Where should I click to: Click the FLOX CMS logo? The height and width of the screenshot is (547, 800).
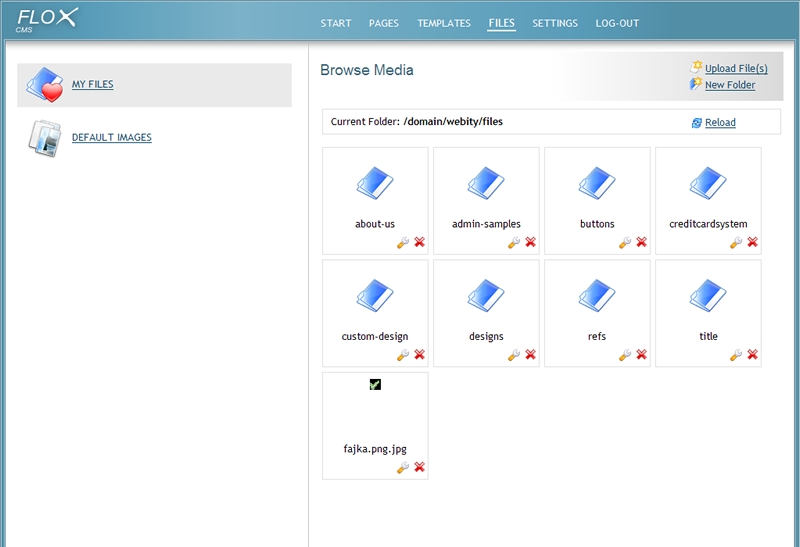click(x=47, y=20)
